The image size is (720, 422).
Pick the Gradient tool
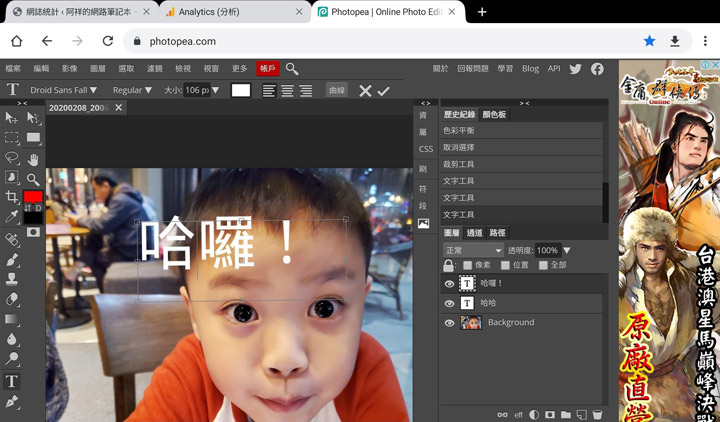pyautogui.click(x=11, y=319)
